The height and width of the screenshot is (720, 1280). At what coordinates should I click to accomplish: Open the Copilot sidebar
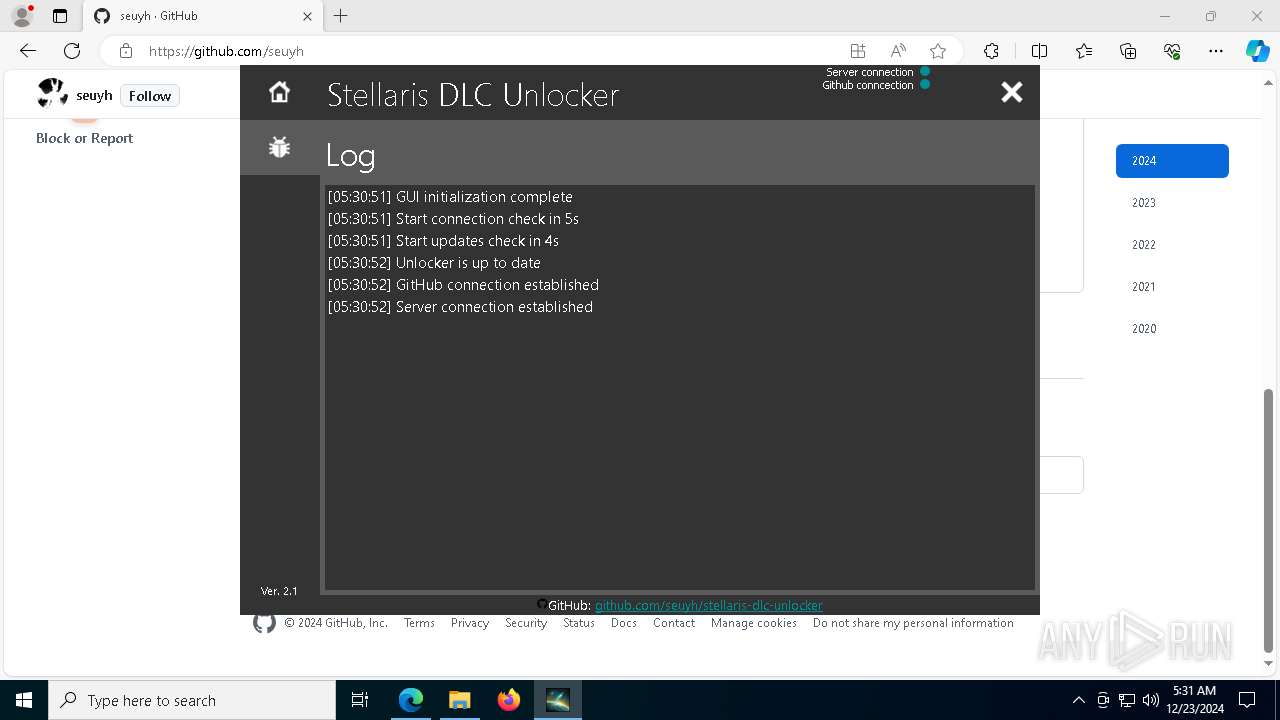(1257, 51)
